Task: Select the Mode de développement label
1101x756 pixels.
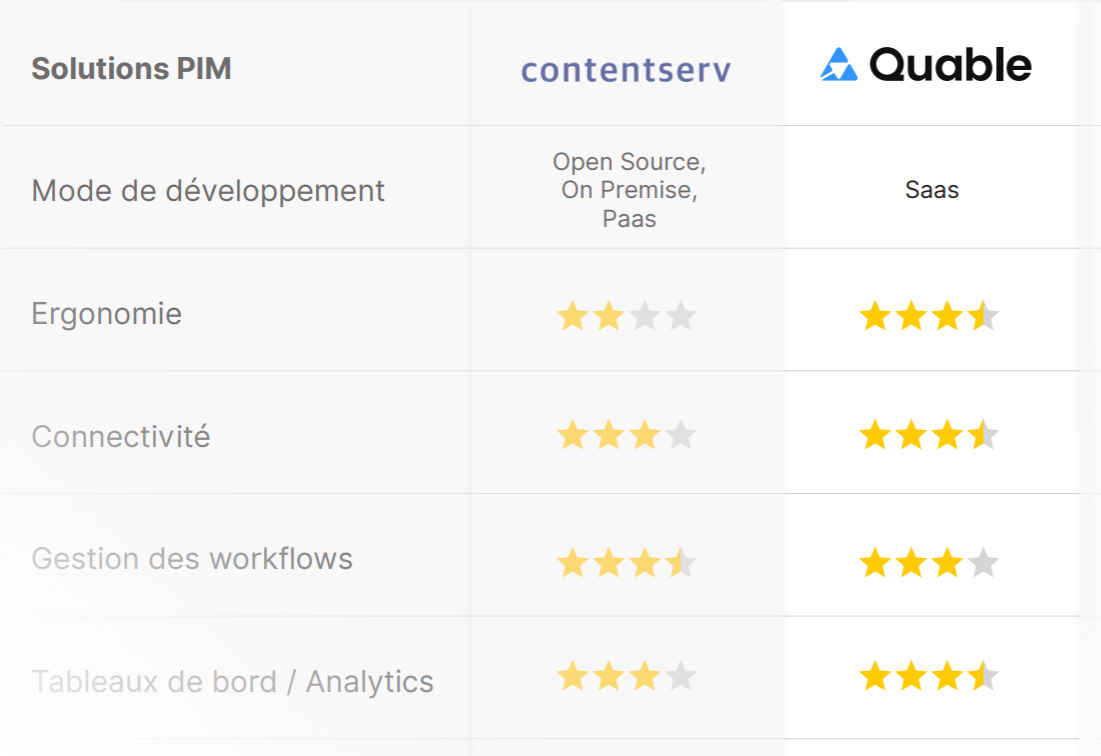Action: [208, 191]
